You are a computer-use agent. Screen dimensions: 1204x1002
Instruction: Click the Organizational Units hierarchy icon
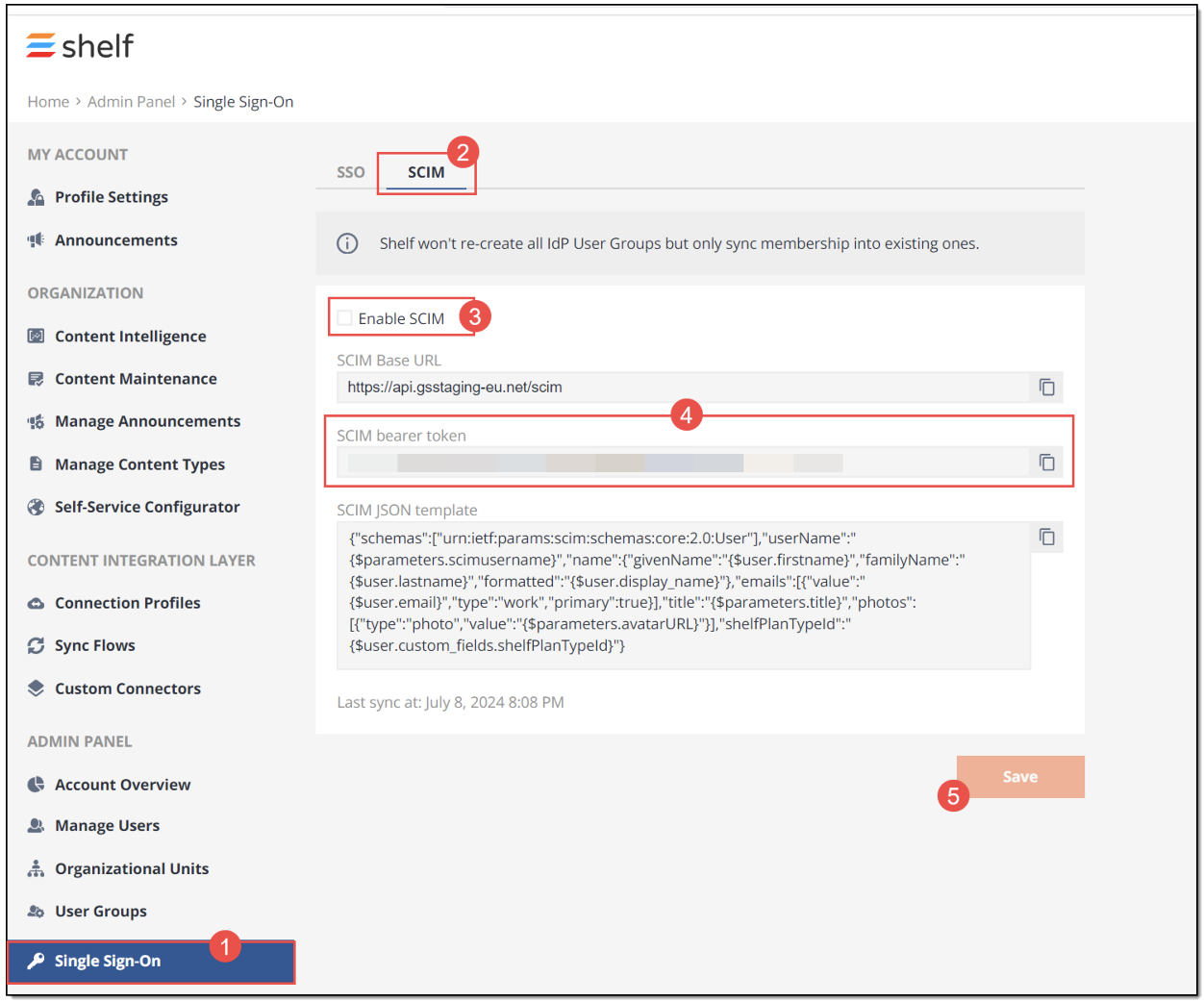coord(36,868)
